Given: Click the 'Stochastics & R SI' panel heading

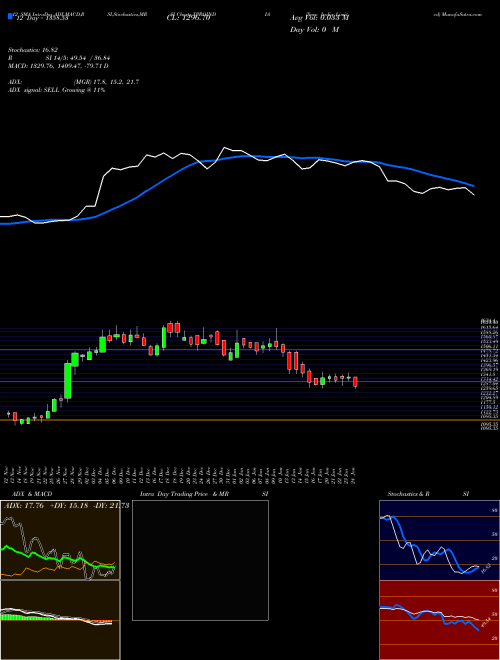Looking at the screenshot, I should 428,494.
